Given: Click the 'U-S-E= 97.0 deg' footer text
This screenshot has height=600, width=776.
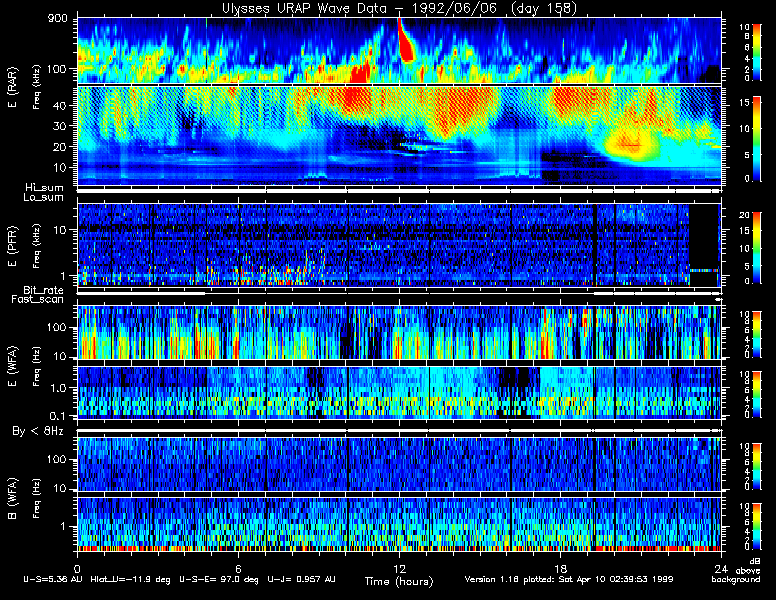Looking at the screenshot, I should pos(219,579).
